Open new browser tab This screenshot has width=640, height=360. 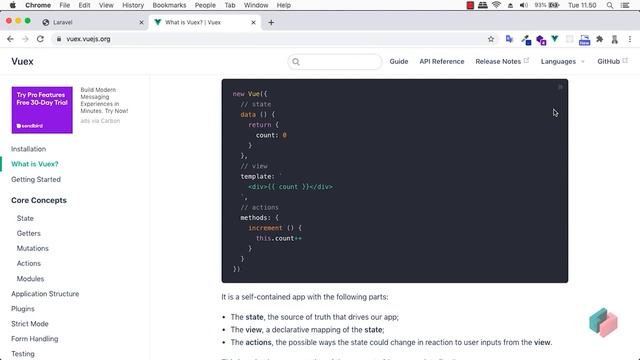(271, 22)
